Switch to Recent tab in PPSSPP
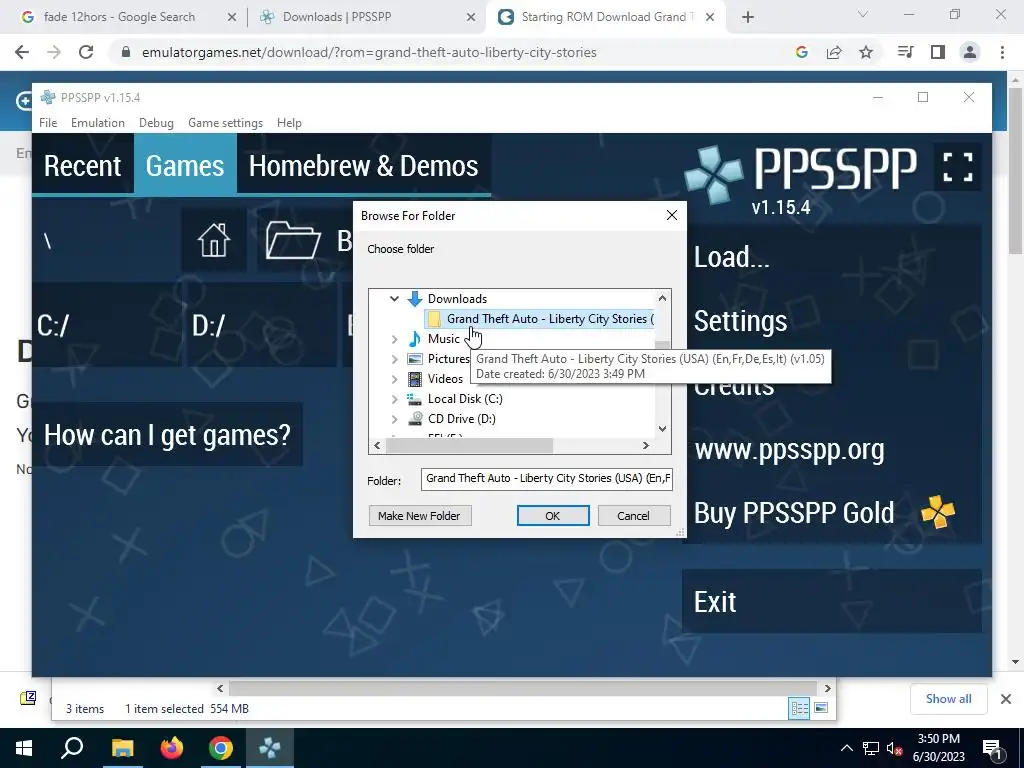Image resolution: width=1024 pixels, height=768 pixels. 82,165
